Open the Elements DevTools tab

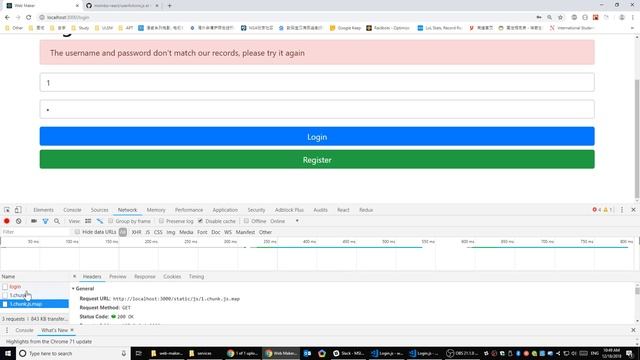click(43, 210)
